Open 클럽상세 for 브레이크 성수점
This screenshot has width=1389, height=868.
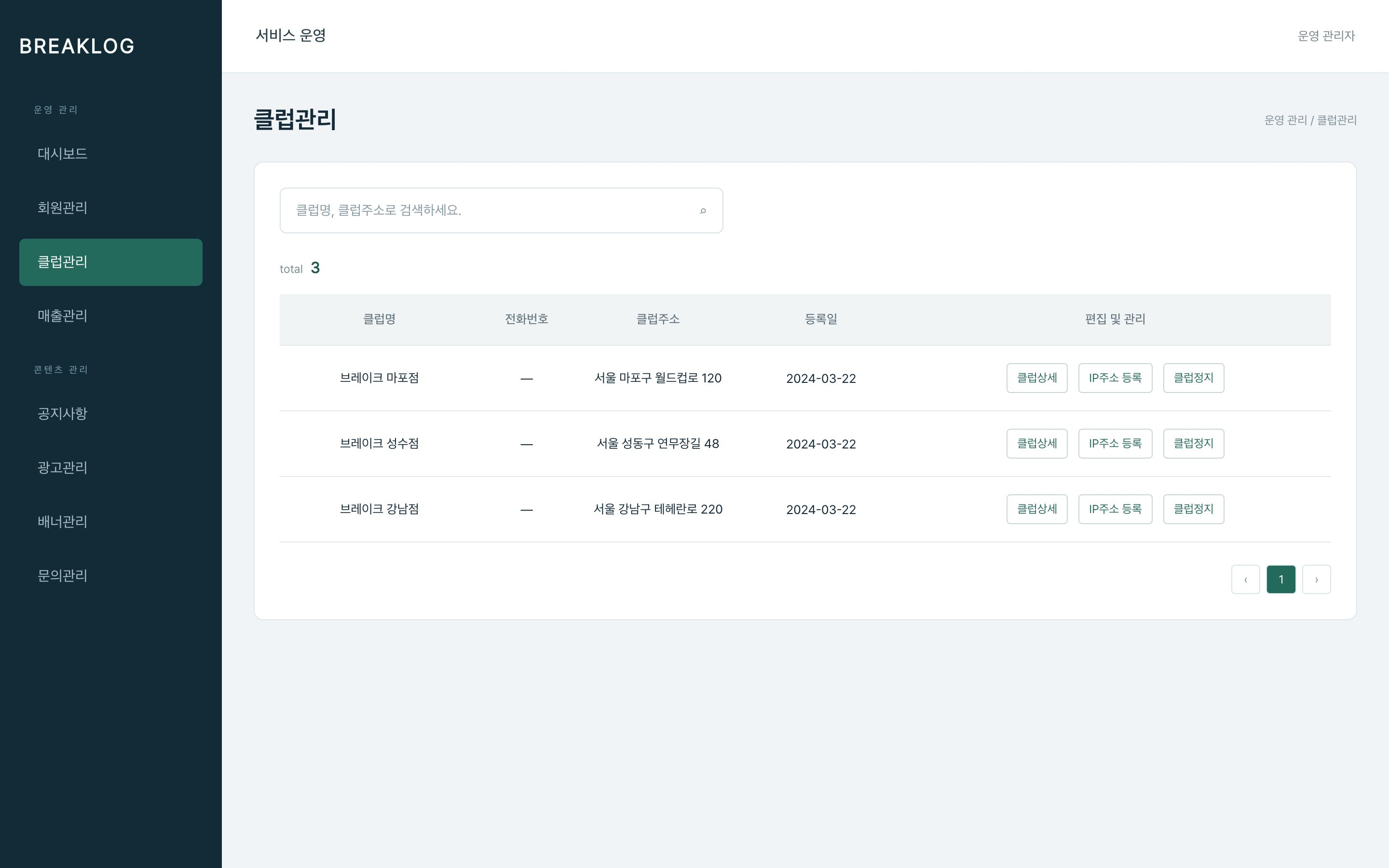click(x=1036, y=443)
